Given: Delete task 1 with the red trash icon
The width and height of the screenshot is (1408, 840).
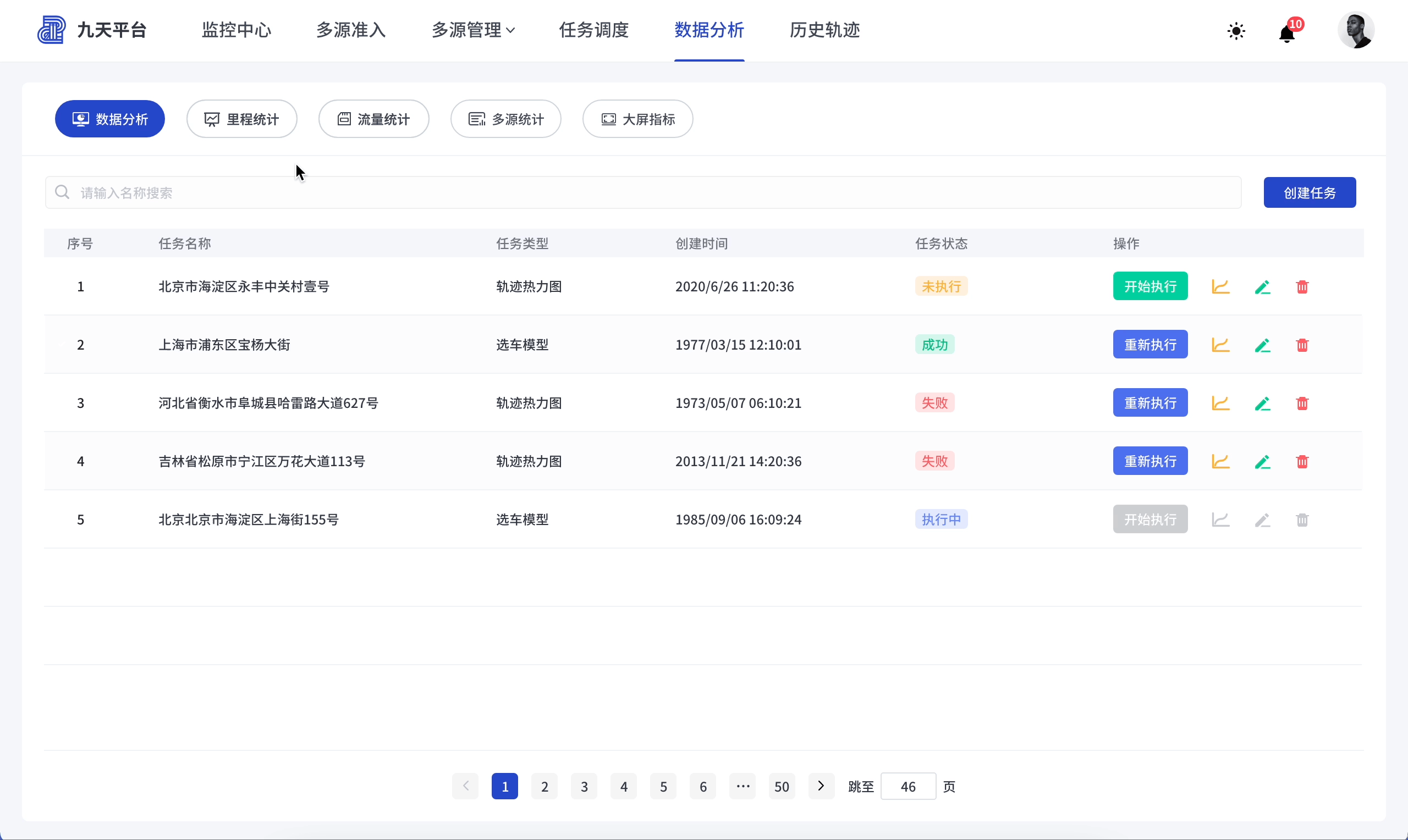Looking at the screenshot, I should click(1302, 286).
